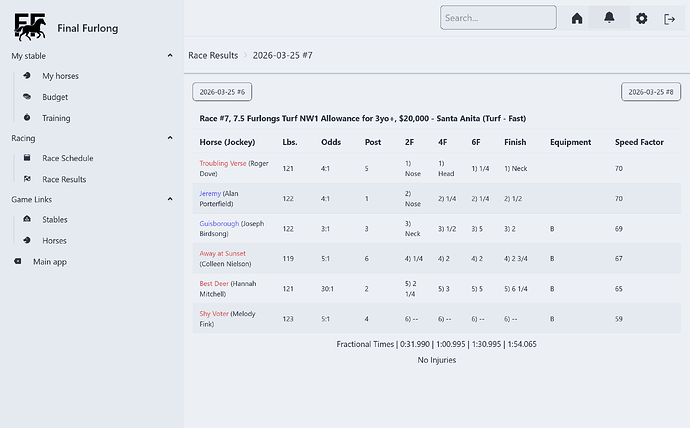690x428 pixels.
Task: Click the stopwatch icon beside Training
Action: tap(27, 118)
